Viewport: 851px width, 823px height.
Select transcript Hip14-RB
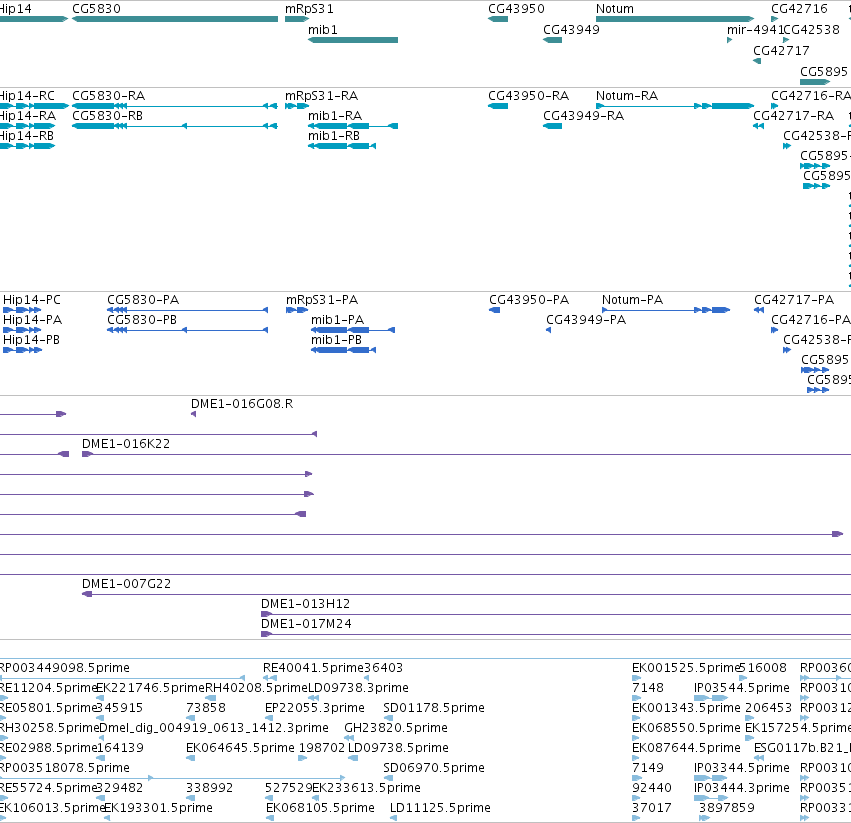27,146
